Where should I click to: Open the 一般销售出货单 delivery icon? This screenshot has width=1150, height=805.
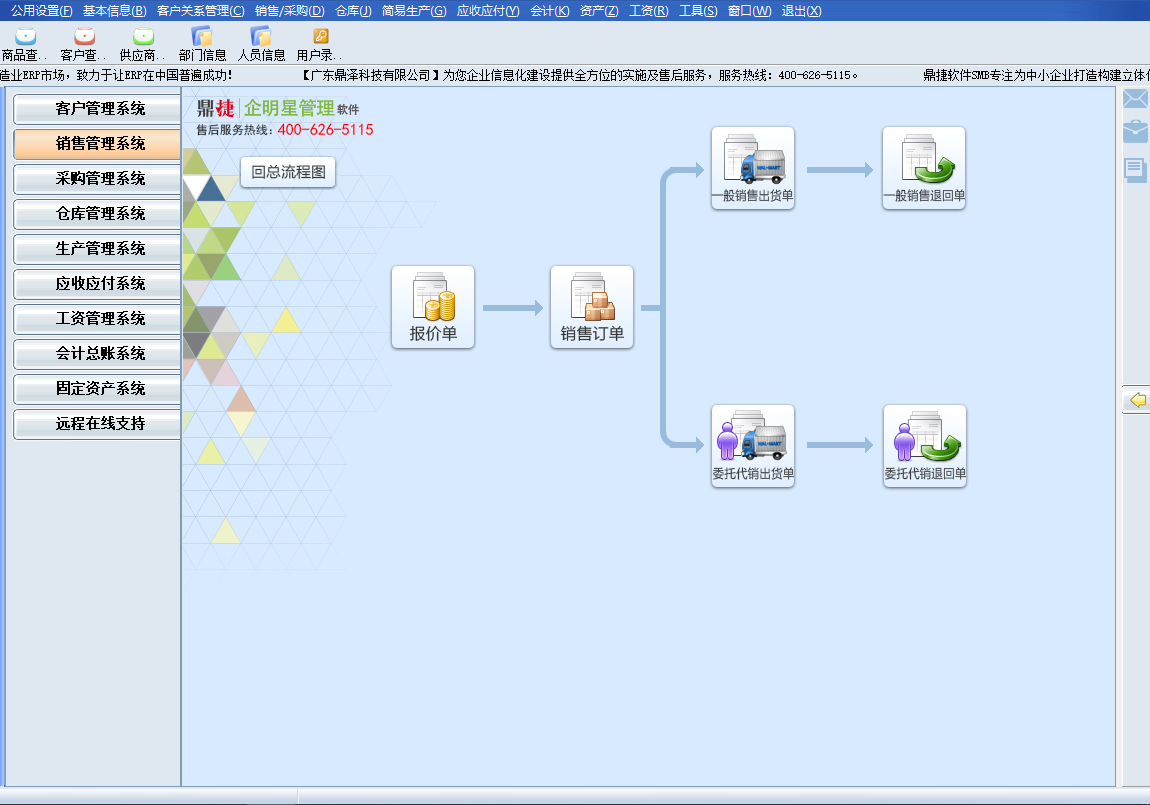pos(752,167)
